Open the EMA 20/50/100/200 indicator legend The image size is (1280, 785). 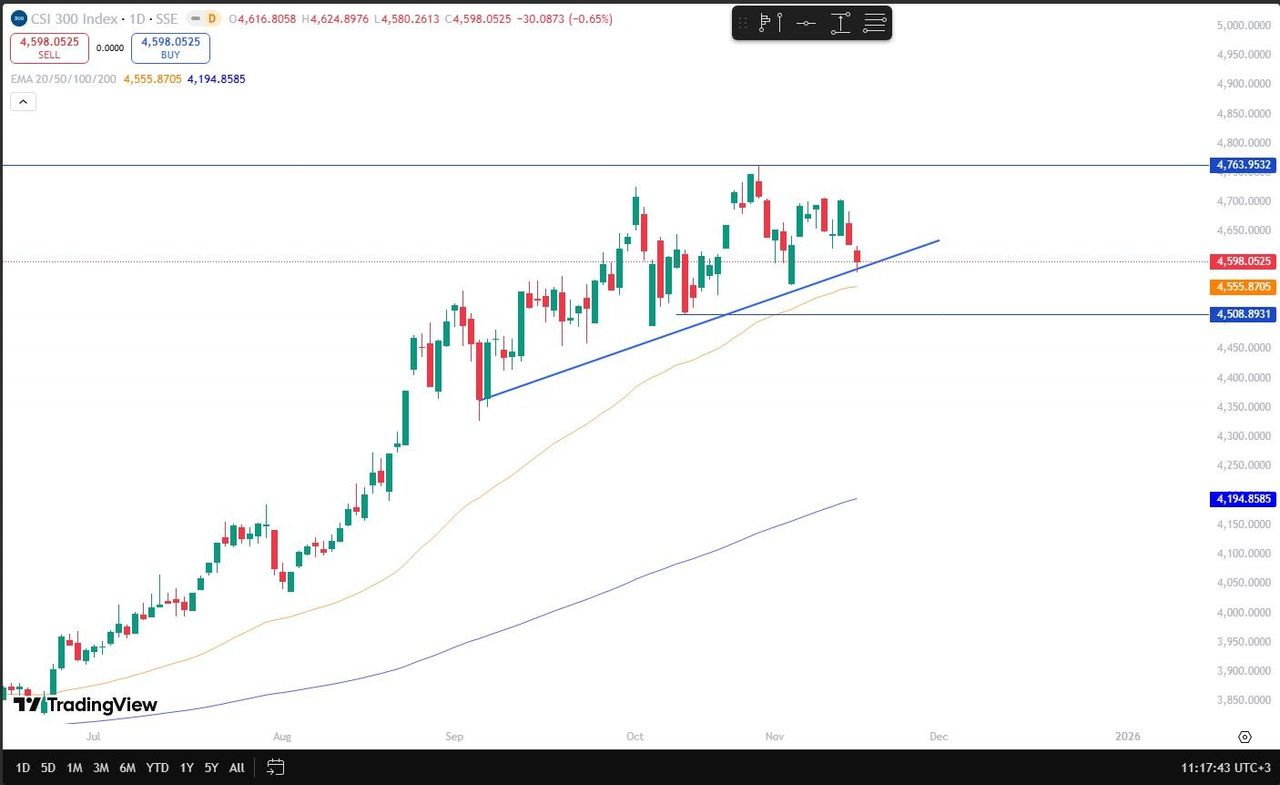pyautogui.click(x=63, y=78)
